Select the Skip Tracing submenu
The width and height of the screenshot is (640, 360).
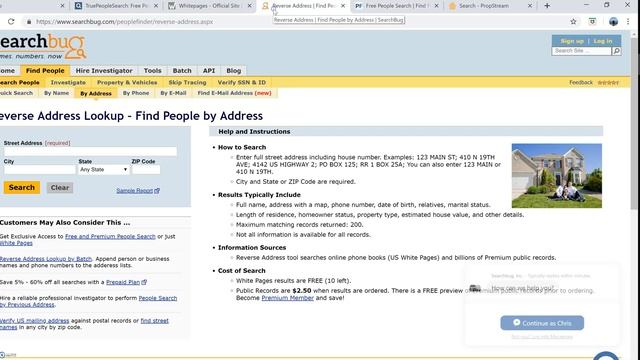click(187, 82)
